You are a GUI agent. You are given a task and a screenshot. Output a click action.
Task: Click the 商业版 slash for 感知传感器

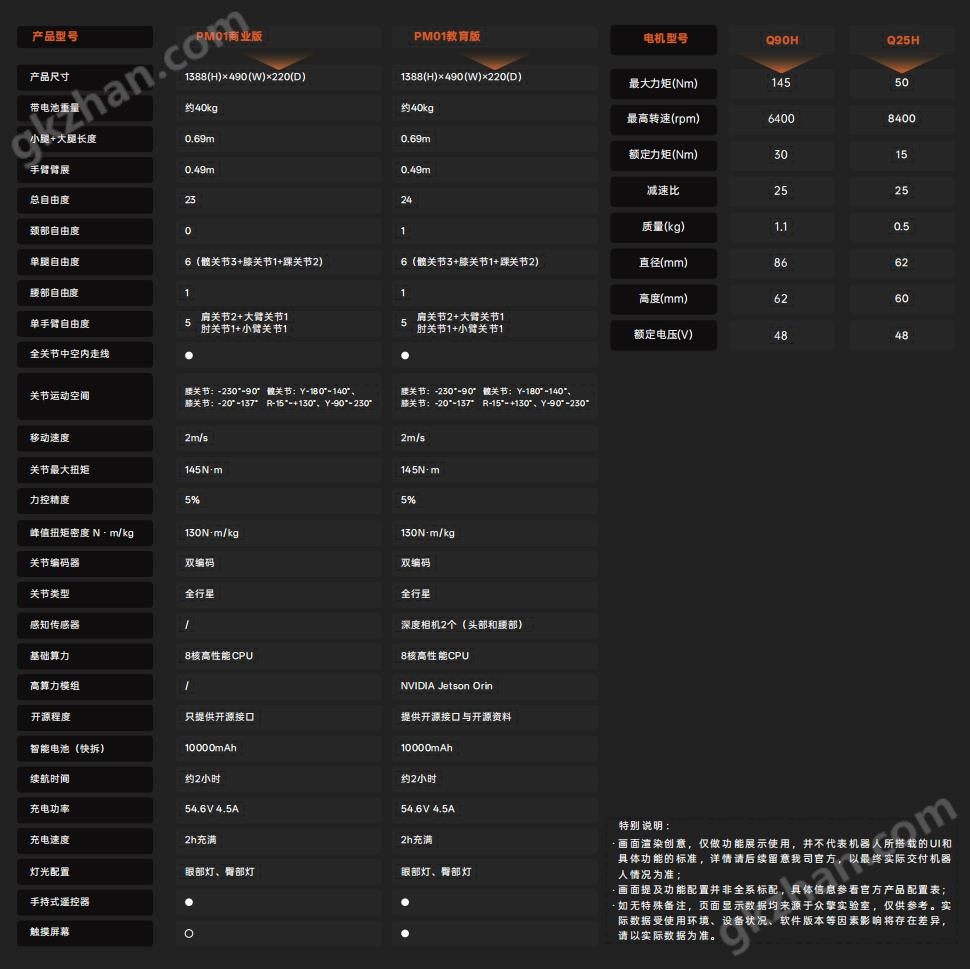[187, 625]
